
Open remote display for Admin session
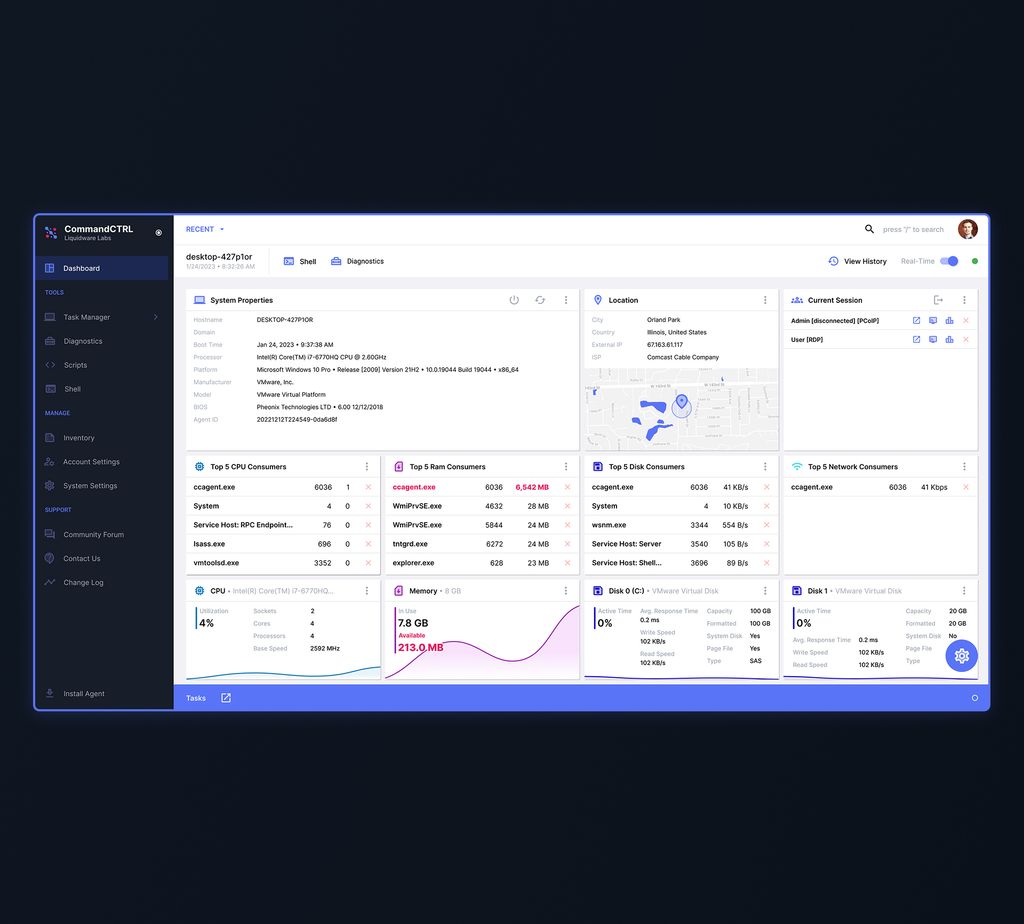tap(933, 321)
